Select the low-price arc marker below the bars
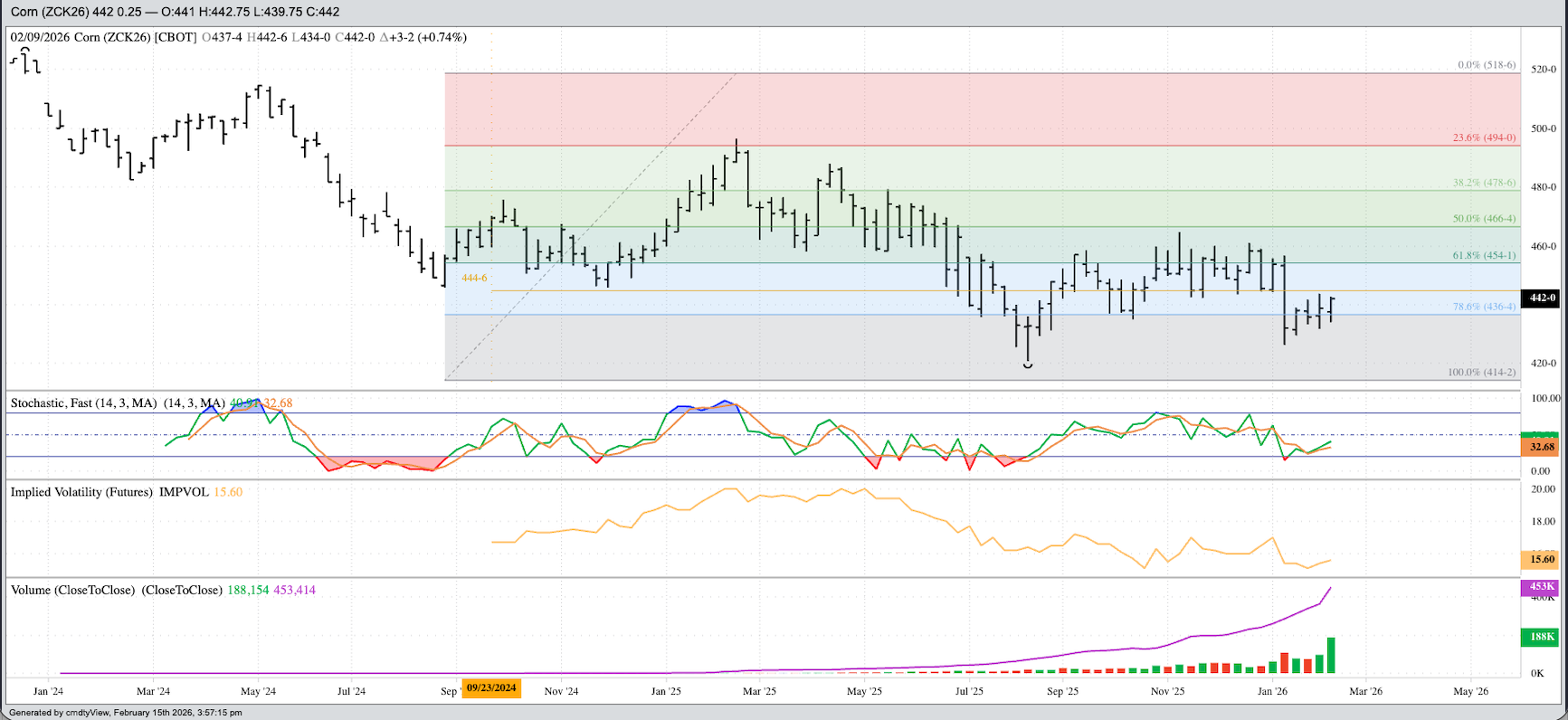The width and height of the screenshot is (1568, 720). pyautogui.click(x=1028, y=365)
